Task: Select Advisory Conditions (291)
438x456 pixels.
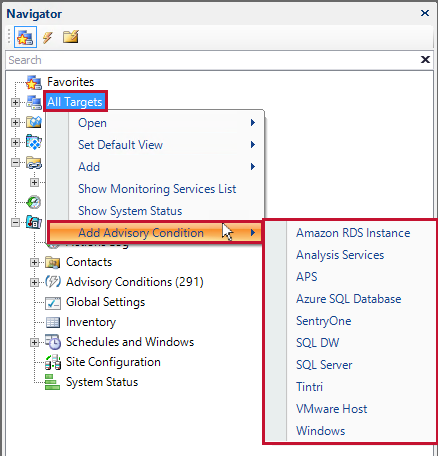Action: 135,282
